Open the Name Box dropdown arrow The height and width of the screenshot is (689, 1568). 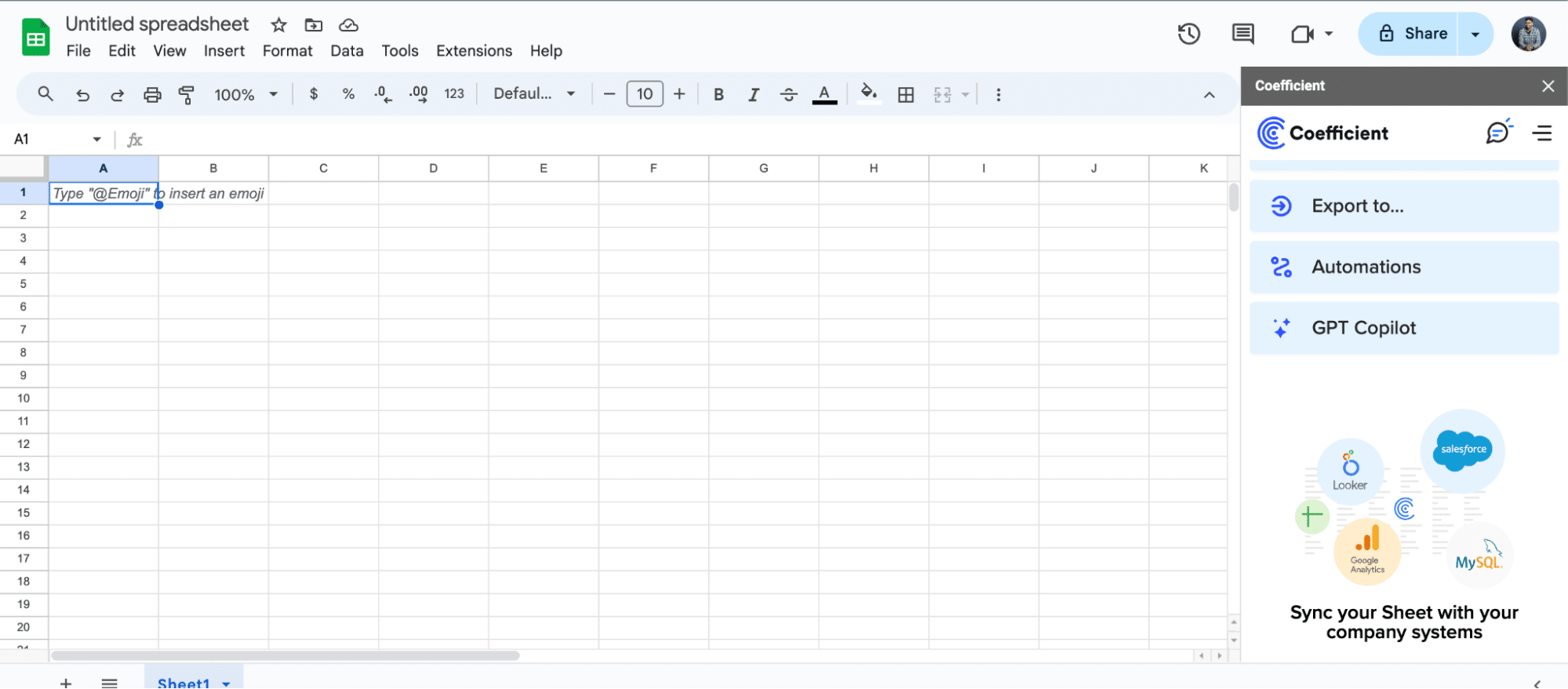click(97, 139)
